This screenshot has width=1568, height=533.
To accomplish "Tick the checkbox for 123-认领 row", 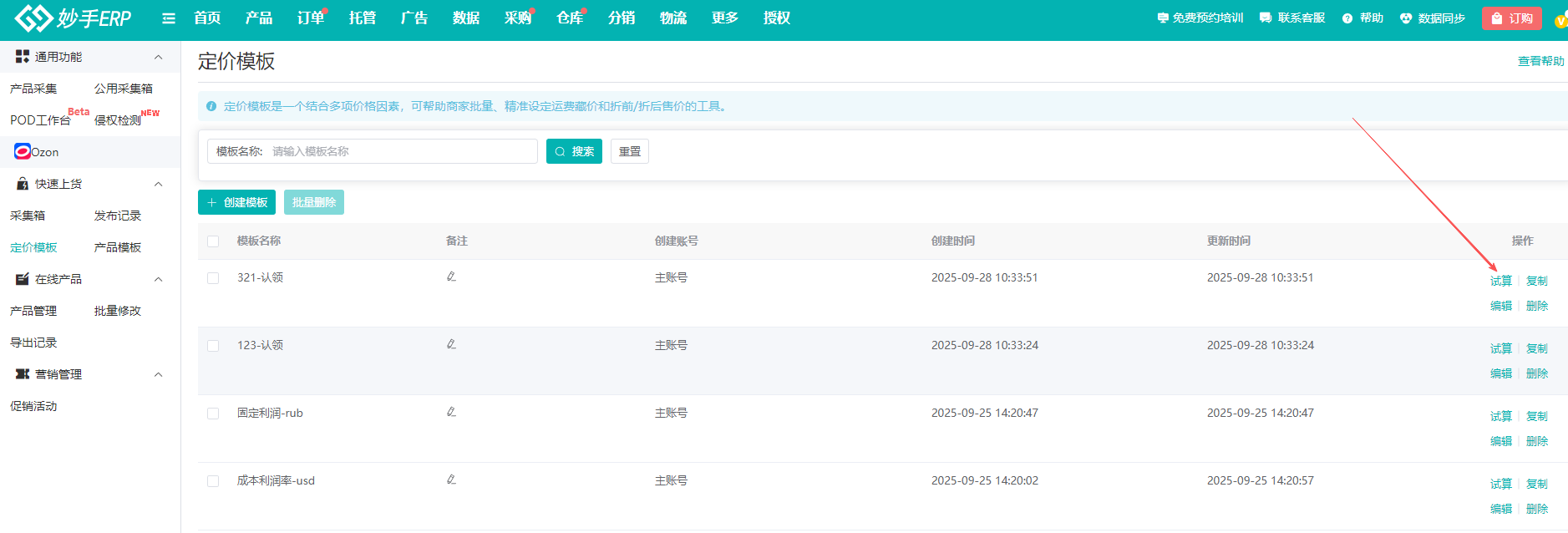I will pos(213,346).
